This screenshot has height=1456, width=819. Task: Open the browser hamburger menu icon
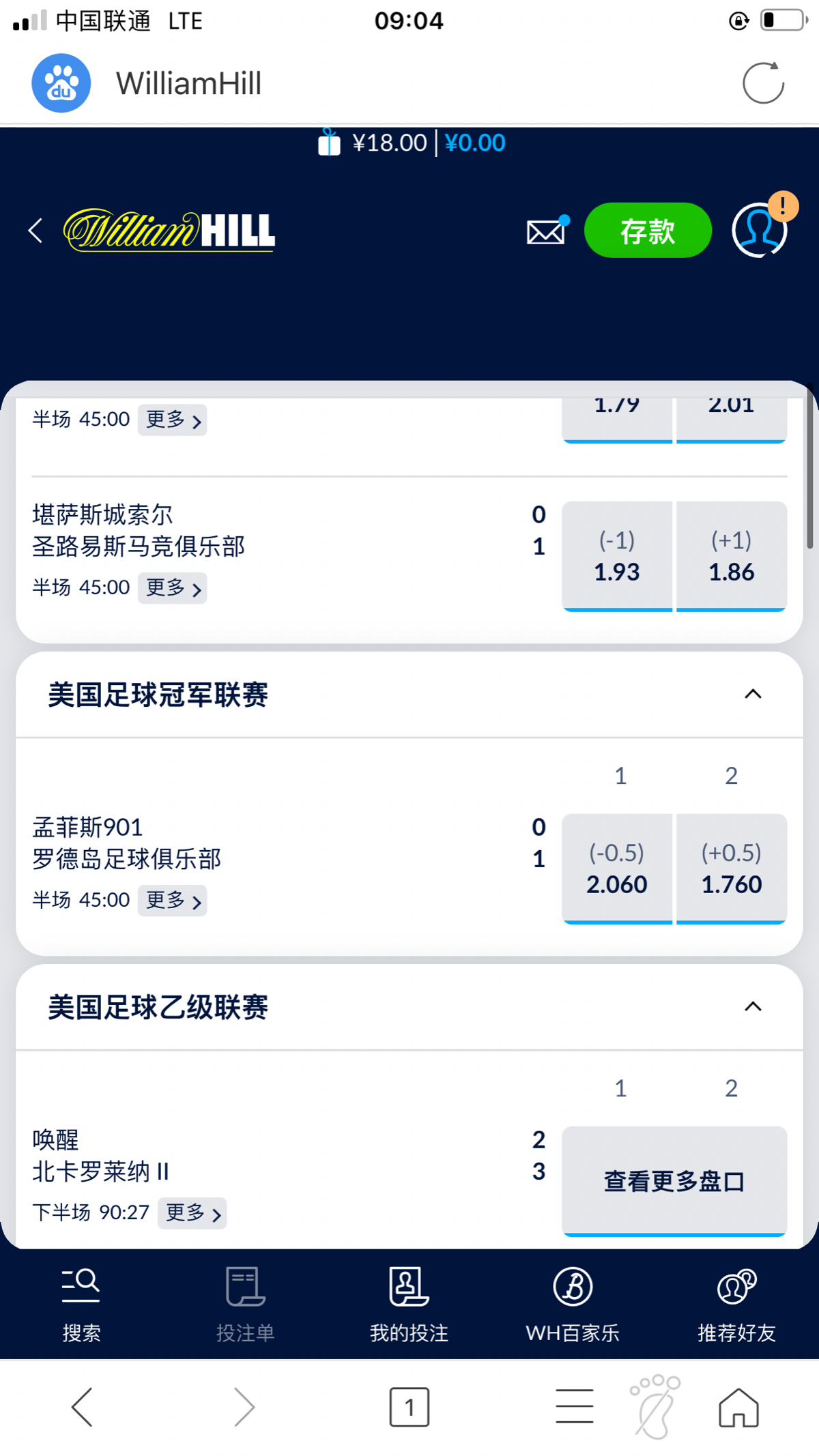(x=574, y=1407)
